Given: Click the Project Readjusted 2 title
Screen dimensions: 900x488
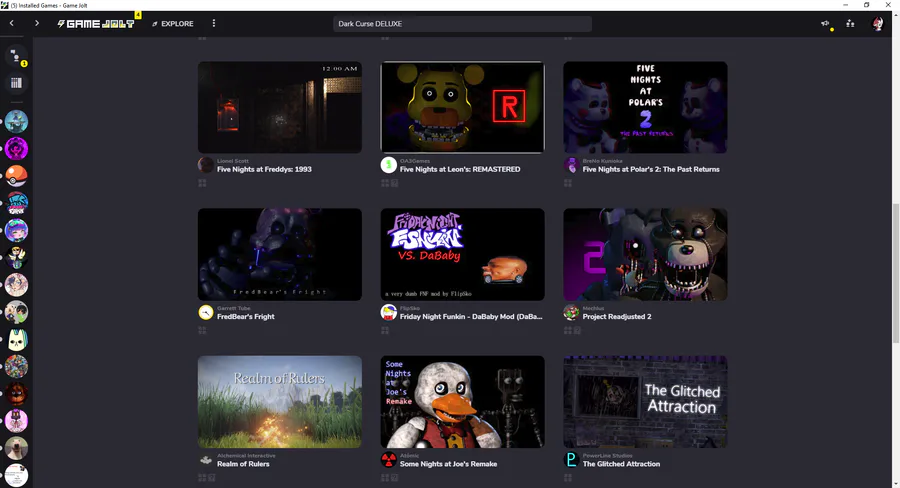Looking at the screenshot, I should (617, 316).
